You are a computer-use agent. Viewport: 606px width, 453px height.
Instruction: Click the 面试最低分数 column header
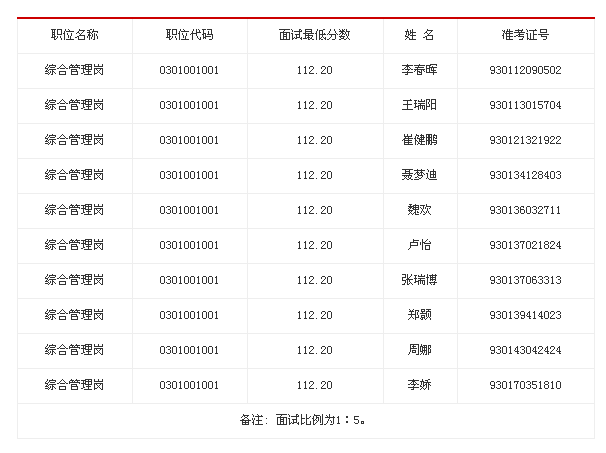pos(315,35)
